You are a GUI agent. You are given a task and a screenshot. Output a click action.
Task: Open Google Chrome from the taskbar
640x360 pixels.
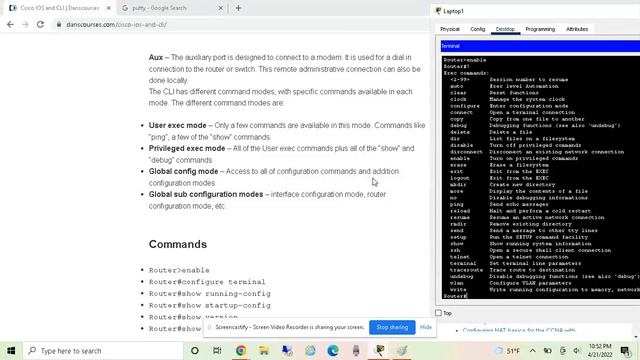coord(240,351)
